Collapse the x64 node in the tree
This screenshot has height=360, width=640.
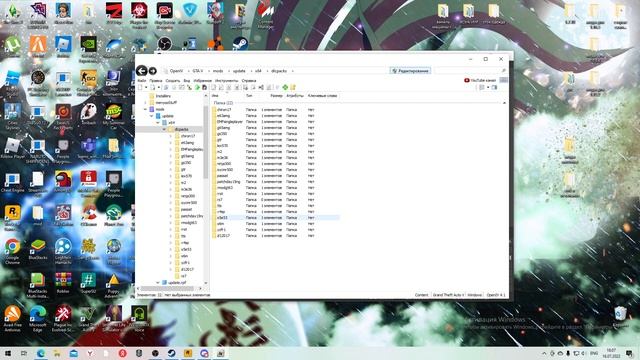point(158,122)
